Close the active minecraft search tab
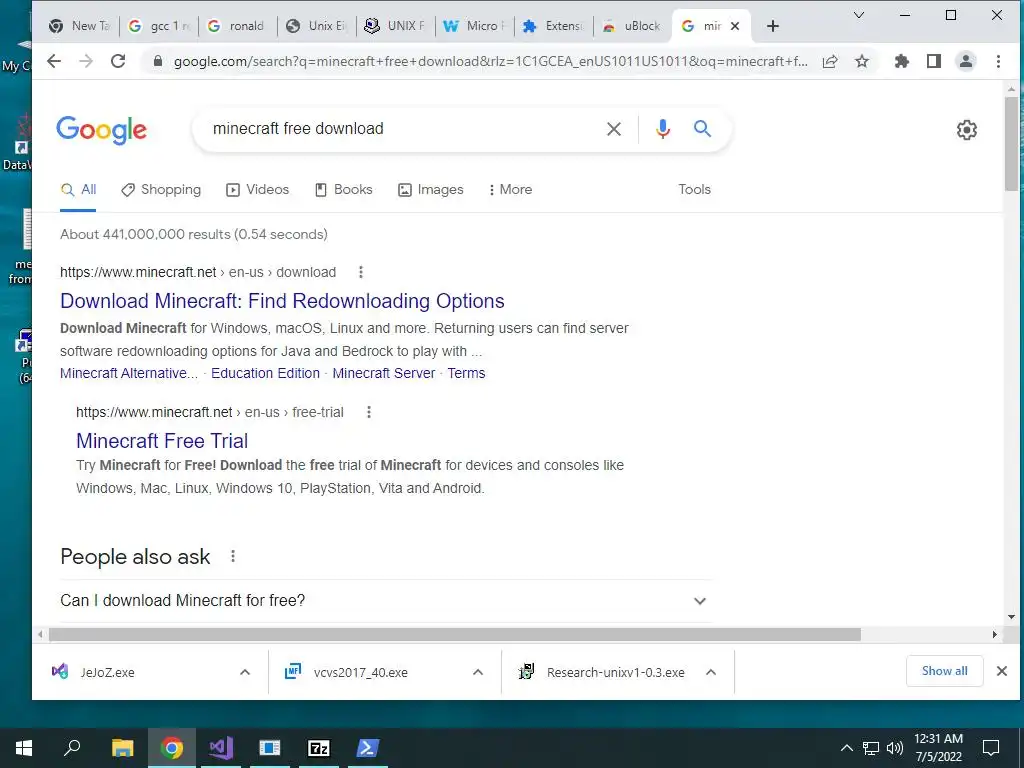The width and height of the screenshot is (1024, 768). 735,26
